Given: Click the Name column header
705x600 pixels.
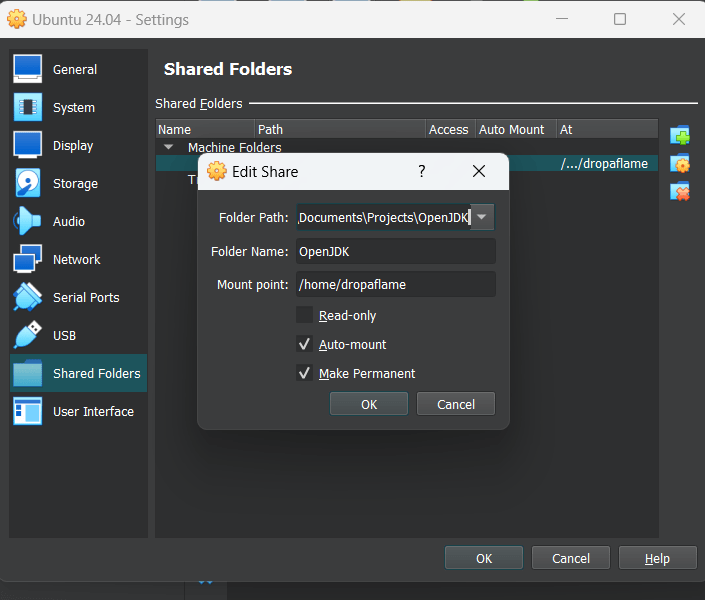Looking at the screenshot, I should coord(205,130).
